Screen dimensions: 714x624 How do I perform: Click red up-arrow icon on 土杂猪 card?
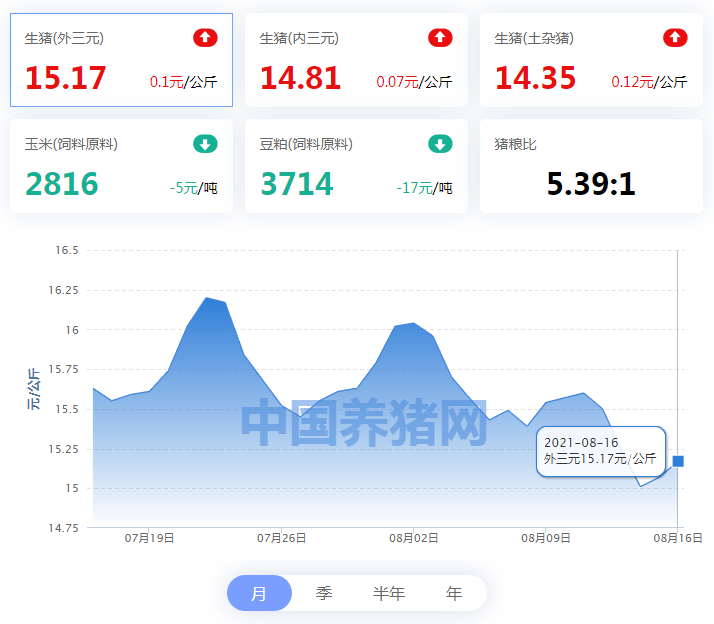pos(675,38)
